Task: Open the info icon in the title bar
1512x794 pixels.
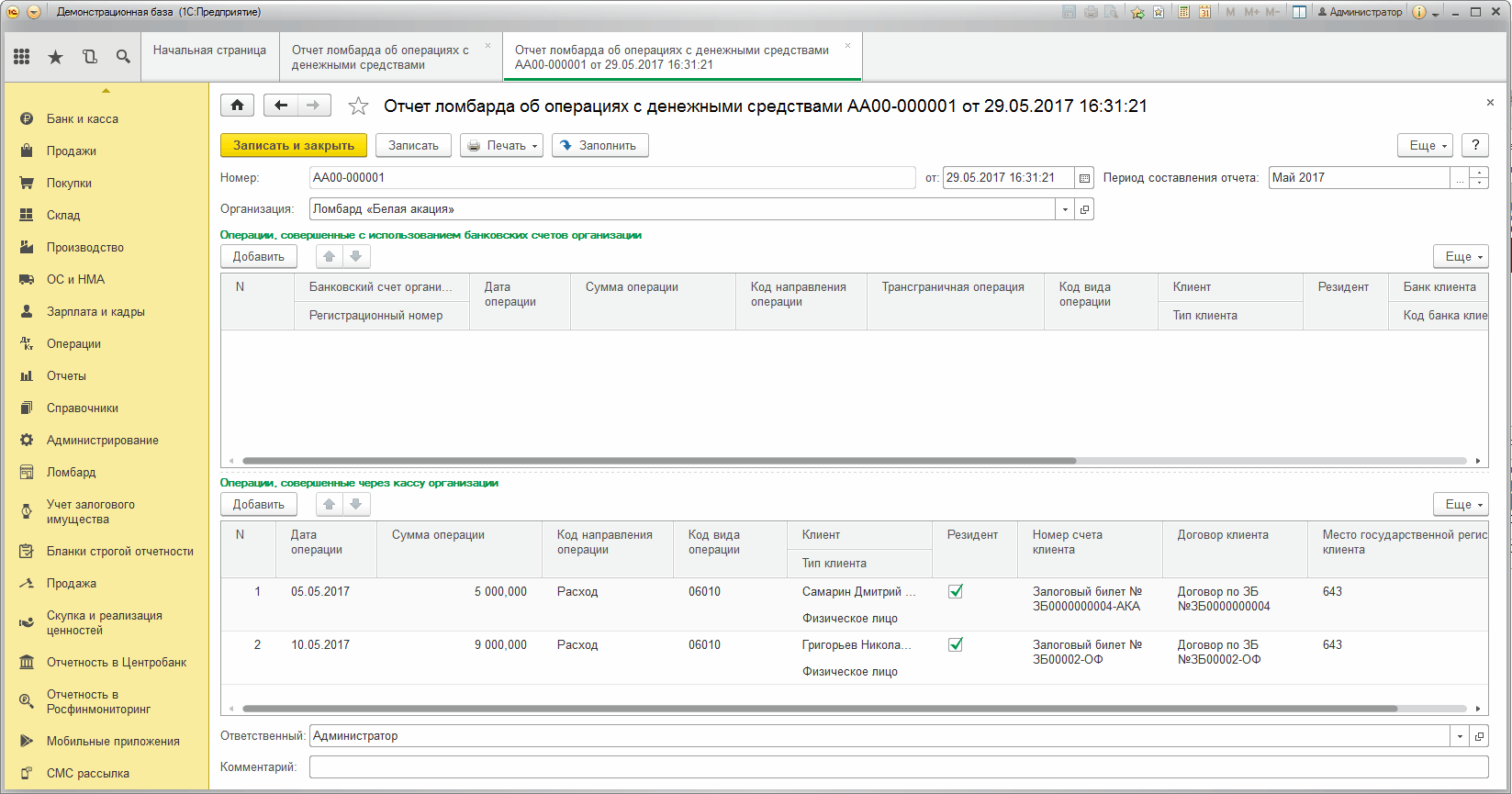Action: 1419,12
